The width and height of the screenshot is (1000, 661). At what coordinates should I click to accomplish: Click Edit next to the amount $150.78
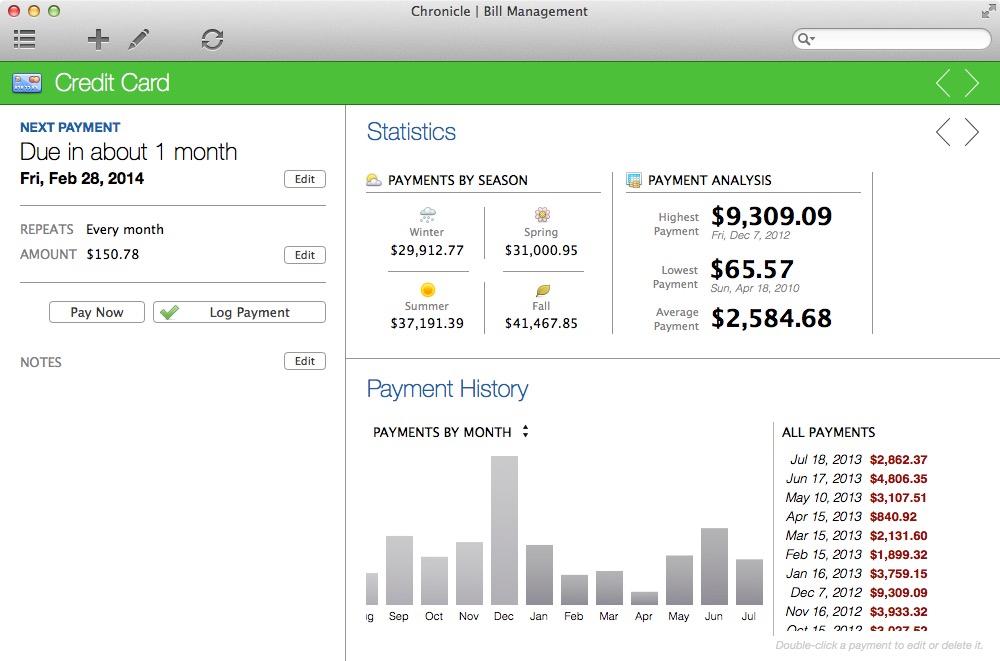pos(305,255)
